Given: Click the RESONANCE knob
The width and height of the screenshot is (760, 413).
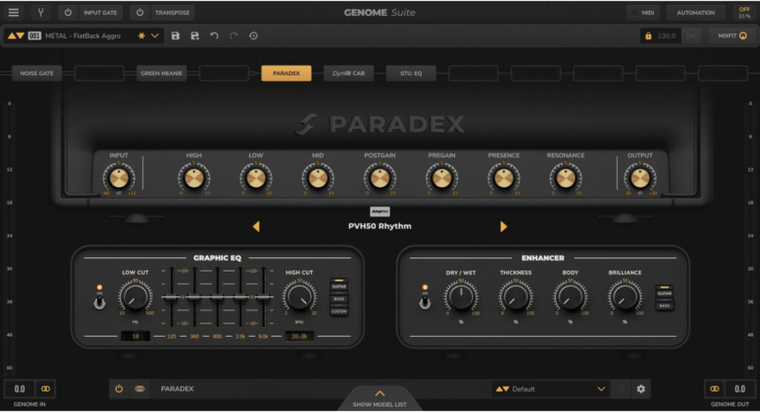Looking at the screenshot, I should (x=566, y=178).
